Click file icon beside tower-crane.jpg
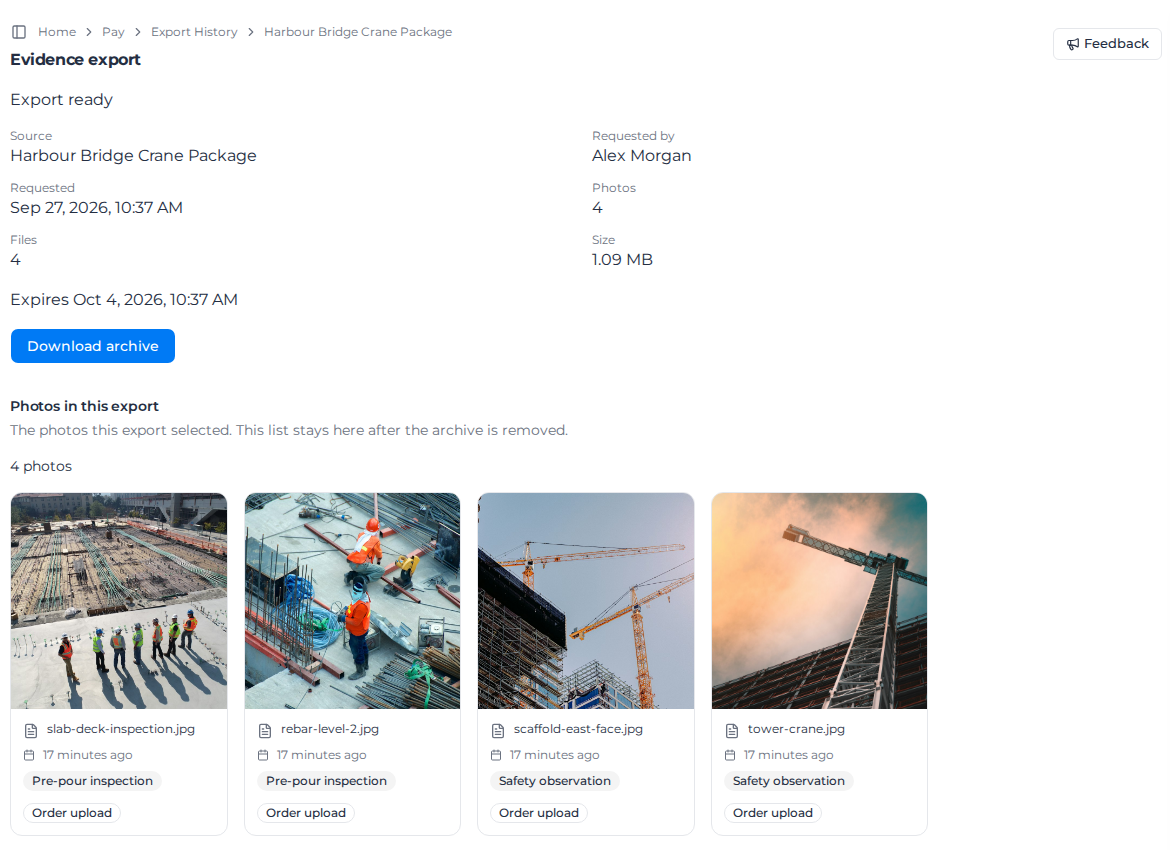The image size is (1170, 850). [732, 730]
